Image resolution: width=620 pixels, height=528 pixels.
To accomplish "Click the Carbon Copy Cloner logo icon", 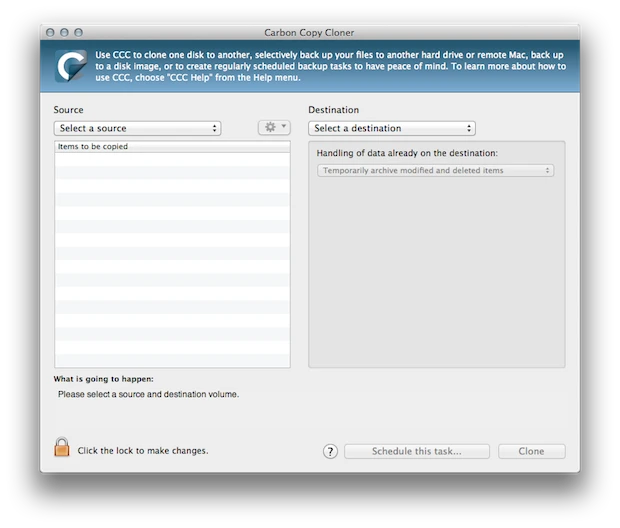I will [71, 66].
